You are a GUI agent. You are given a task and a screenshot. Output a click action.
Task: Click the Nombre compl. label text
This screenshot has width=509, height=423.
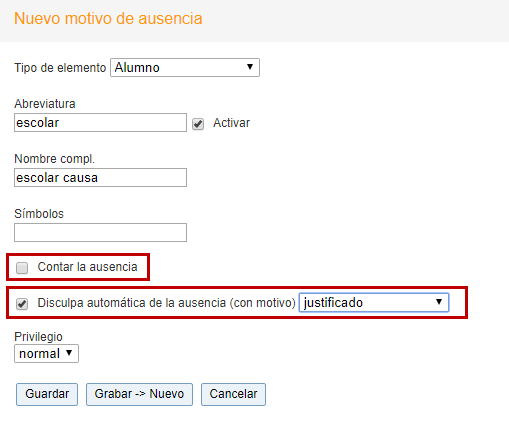54,159
